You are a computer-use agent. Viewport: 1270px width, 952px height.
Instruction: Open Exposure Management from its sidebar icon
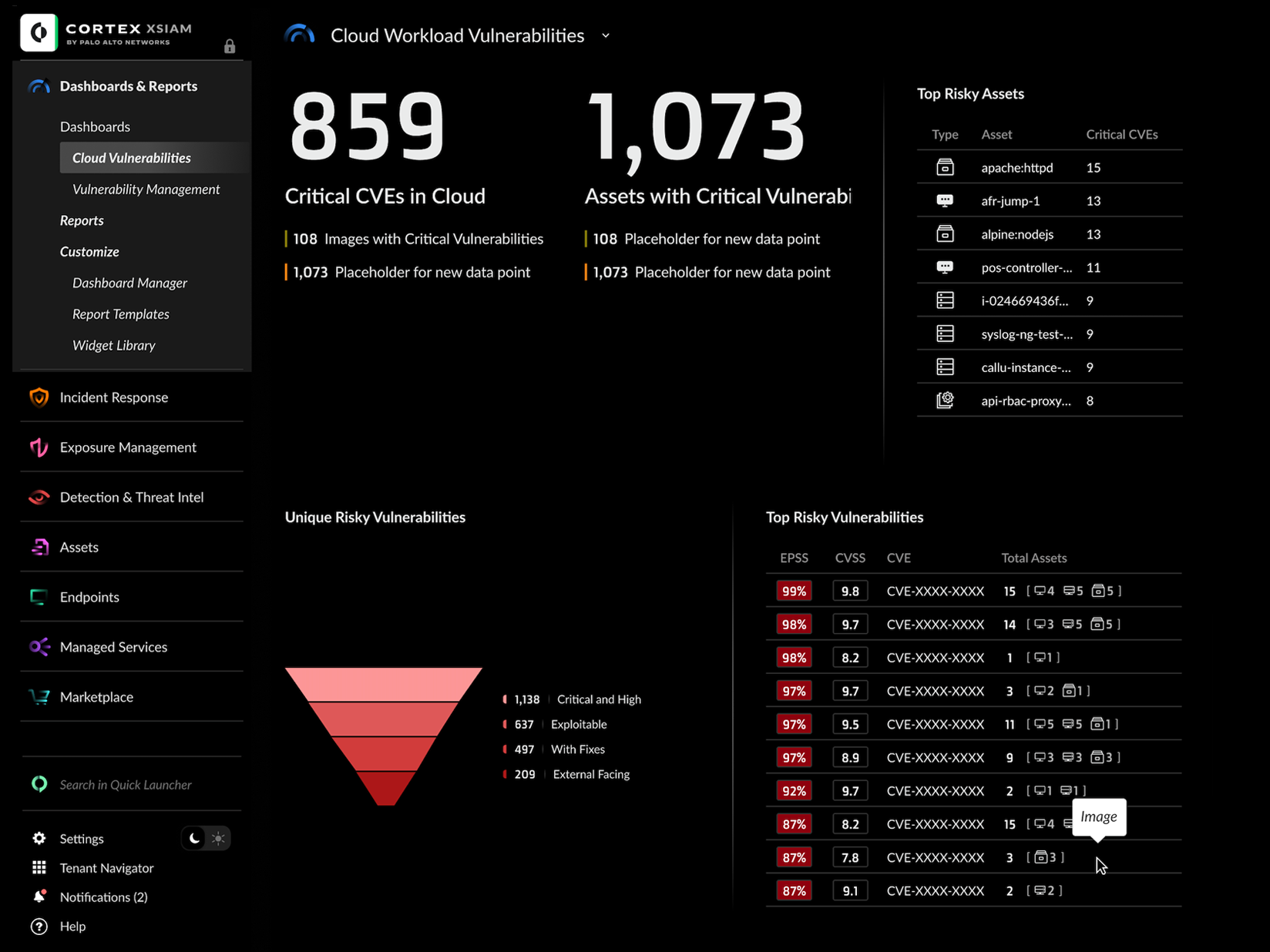(x=39, y=447)
